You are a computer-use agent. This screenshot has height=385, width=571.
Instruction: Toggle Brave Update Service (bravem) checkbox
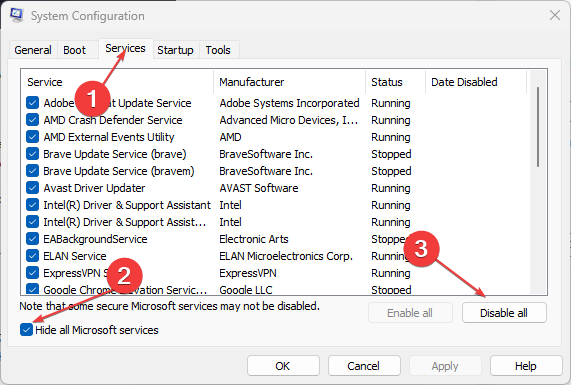[32, 171]
